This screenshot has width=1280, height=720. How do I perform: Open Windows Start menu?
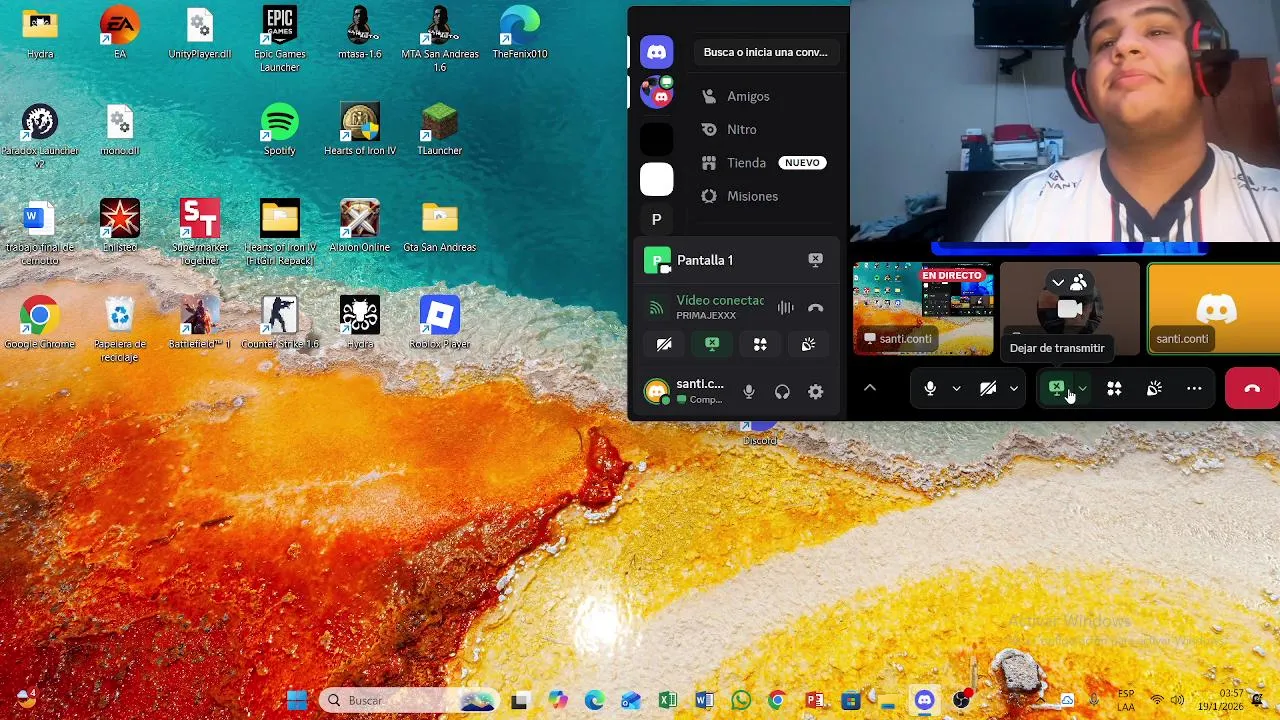click(x=297, y=700)
